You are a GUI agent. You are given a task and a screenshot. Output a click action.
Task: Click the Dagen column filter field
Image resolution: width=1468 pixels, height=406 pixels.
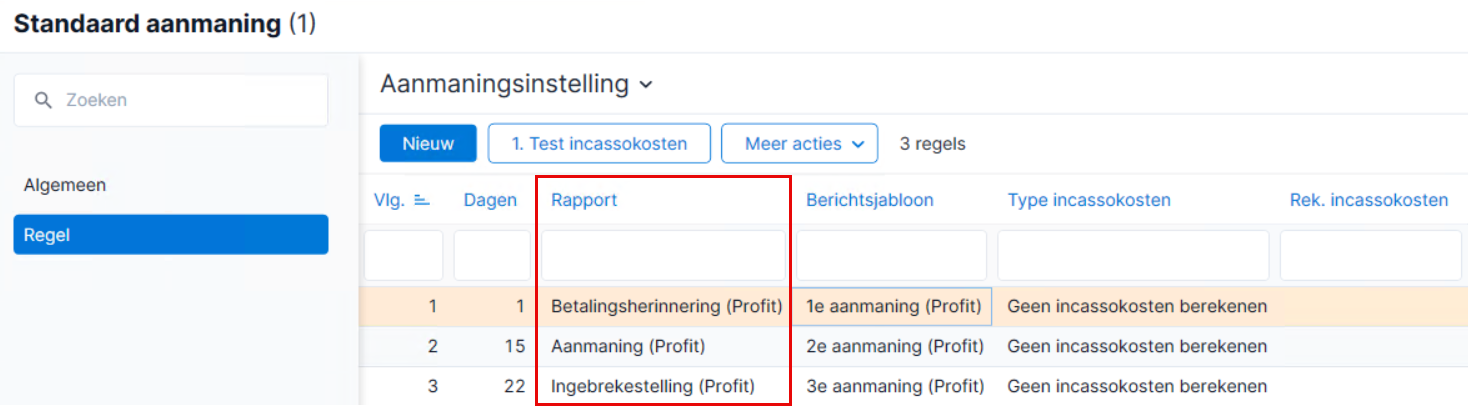[492, 256]
